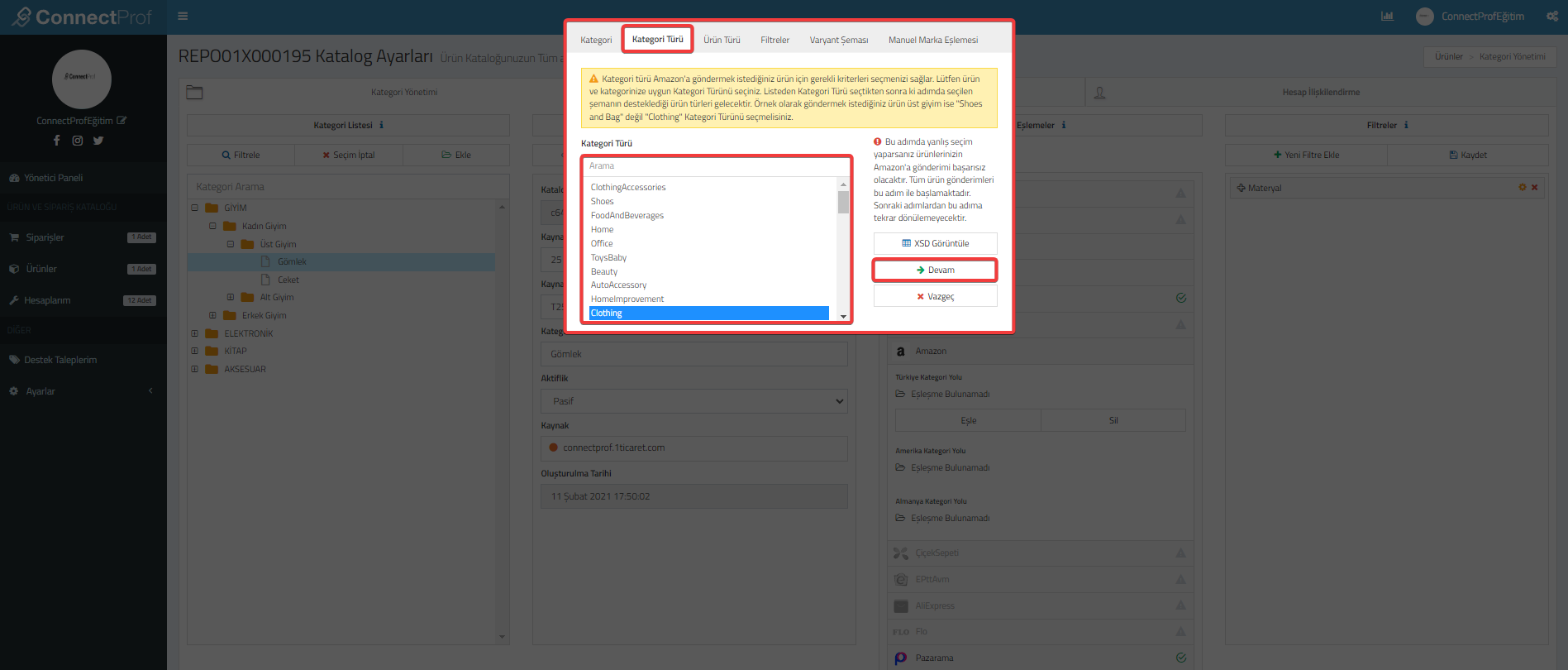1568x670 pixels.
Task: Click Yeni Filtre Ekle button
Action: click(x=1306, y=155)
